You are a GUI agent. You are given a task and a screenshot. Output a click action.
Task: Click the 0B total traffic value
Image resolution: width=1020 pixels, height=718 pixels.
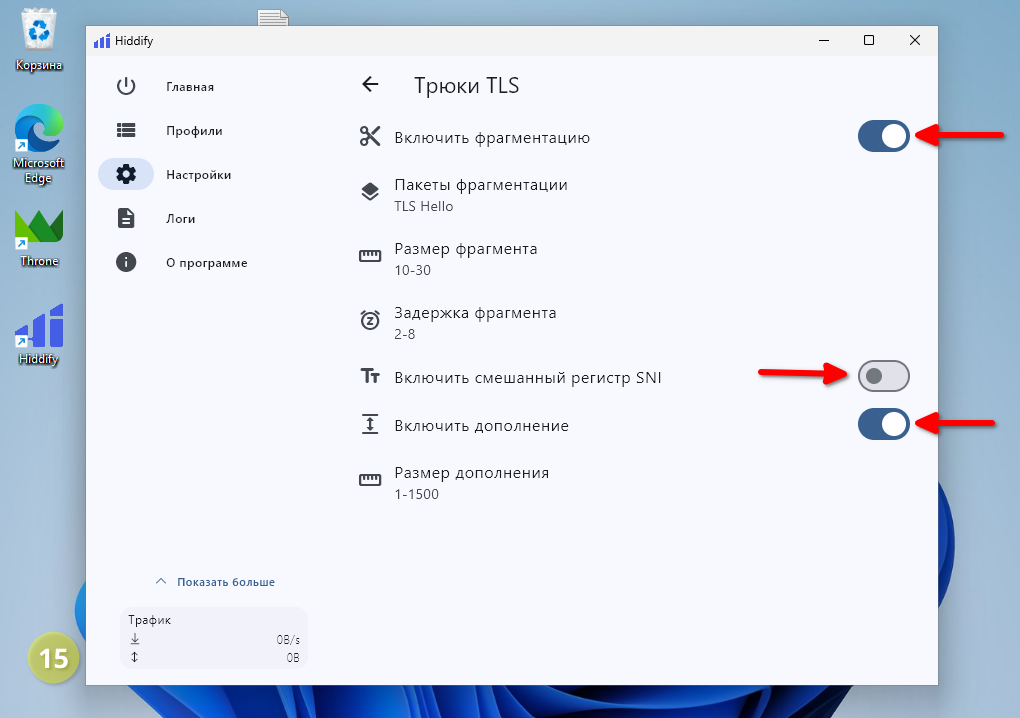pos(293,658)
